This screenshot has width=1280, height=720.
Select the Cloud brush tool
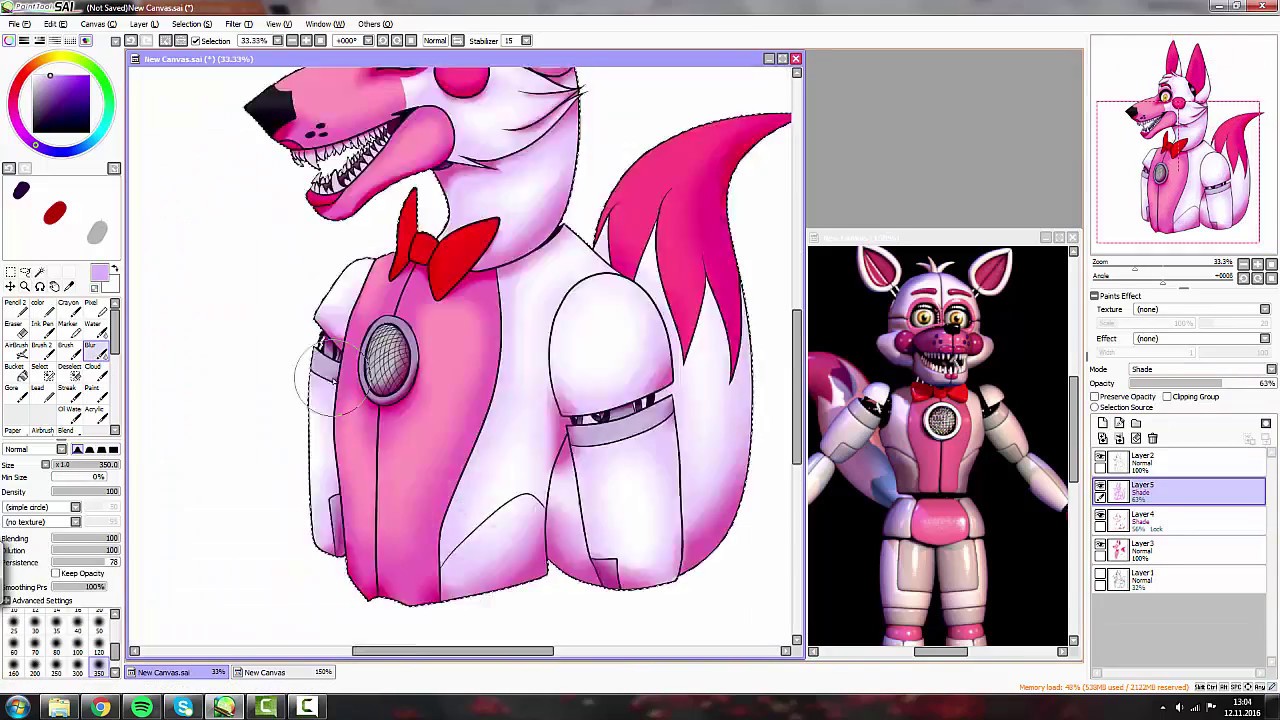point(96,374)
